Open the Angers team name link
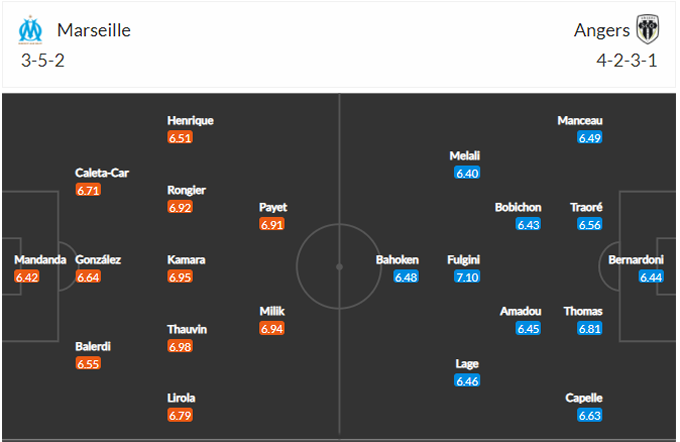 [x=601, y=30]
